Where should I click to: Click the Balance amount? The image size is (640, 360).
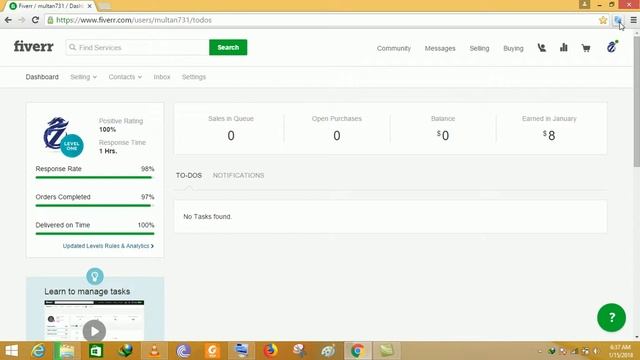point(443,135)
